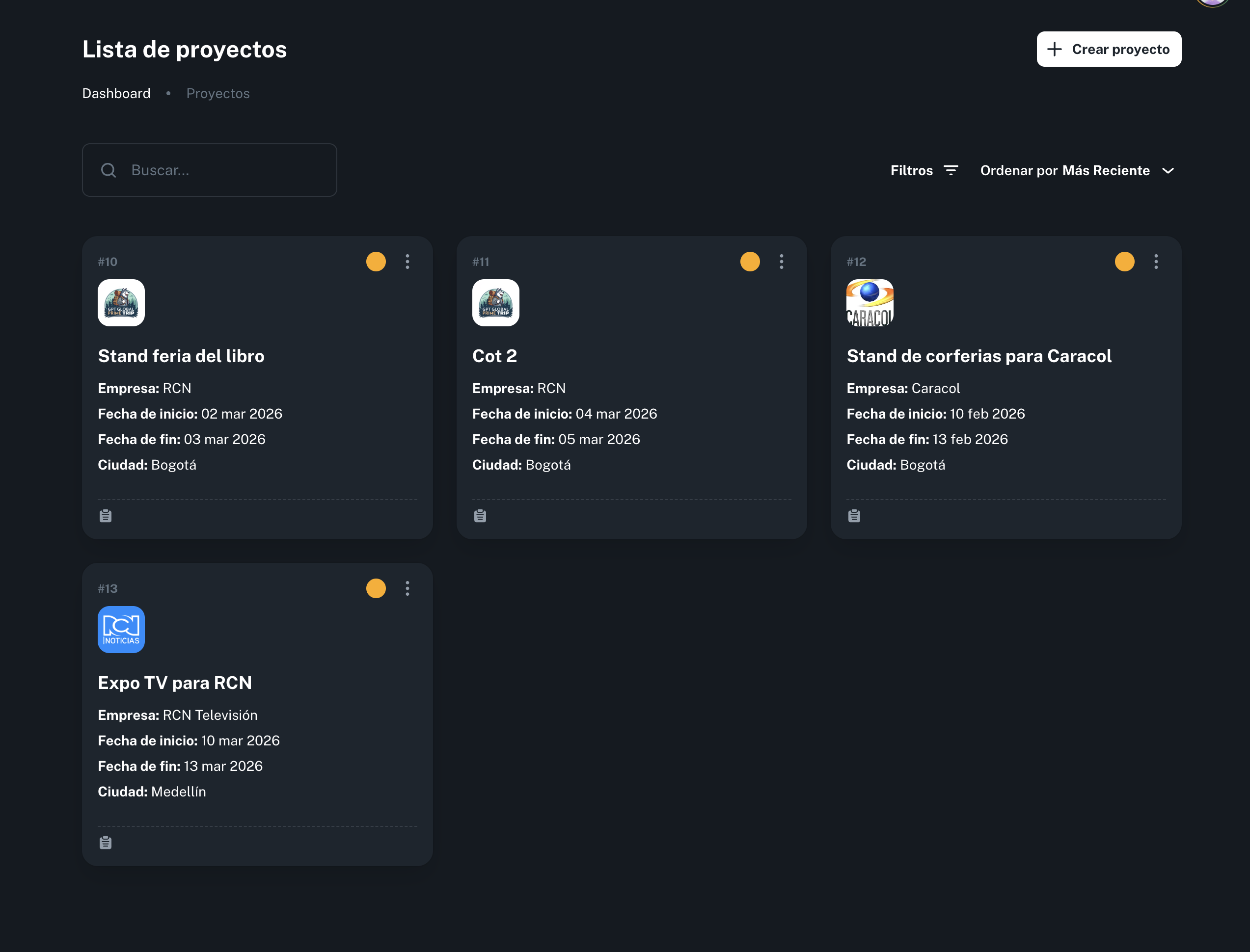Image resolution: width=1250 pixels, height=952 pixels.
Task: Click the clipboard icon on Expo TV card
Action: pyautogui.click(x=106, y=843)
